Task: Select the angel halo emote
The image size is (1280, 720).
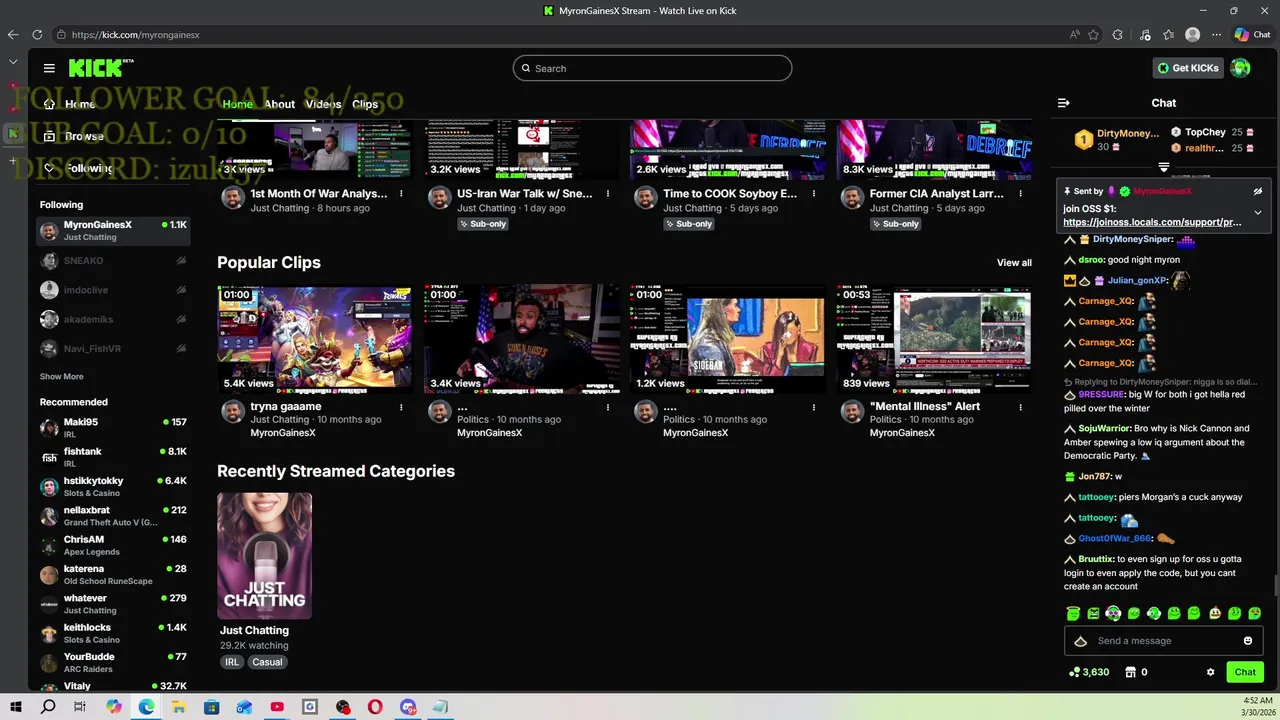Action: tap(1073, 613)
